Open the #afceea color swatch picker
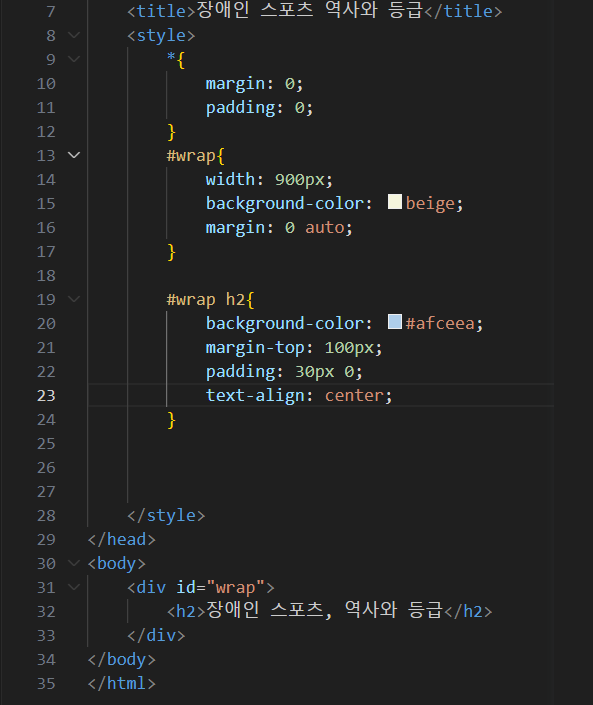 point(395,322)
